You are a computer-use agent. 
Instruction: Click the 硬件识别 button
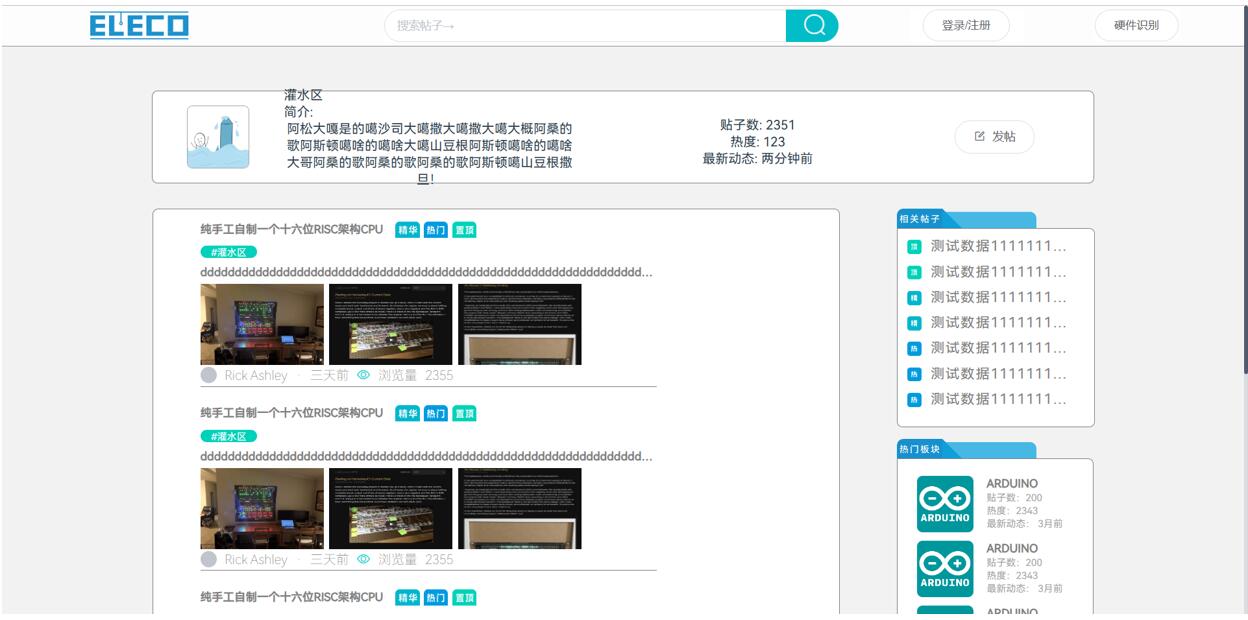pos(1136,25)
